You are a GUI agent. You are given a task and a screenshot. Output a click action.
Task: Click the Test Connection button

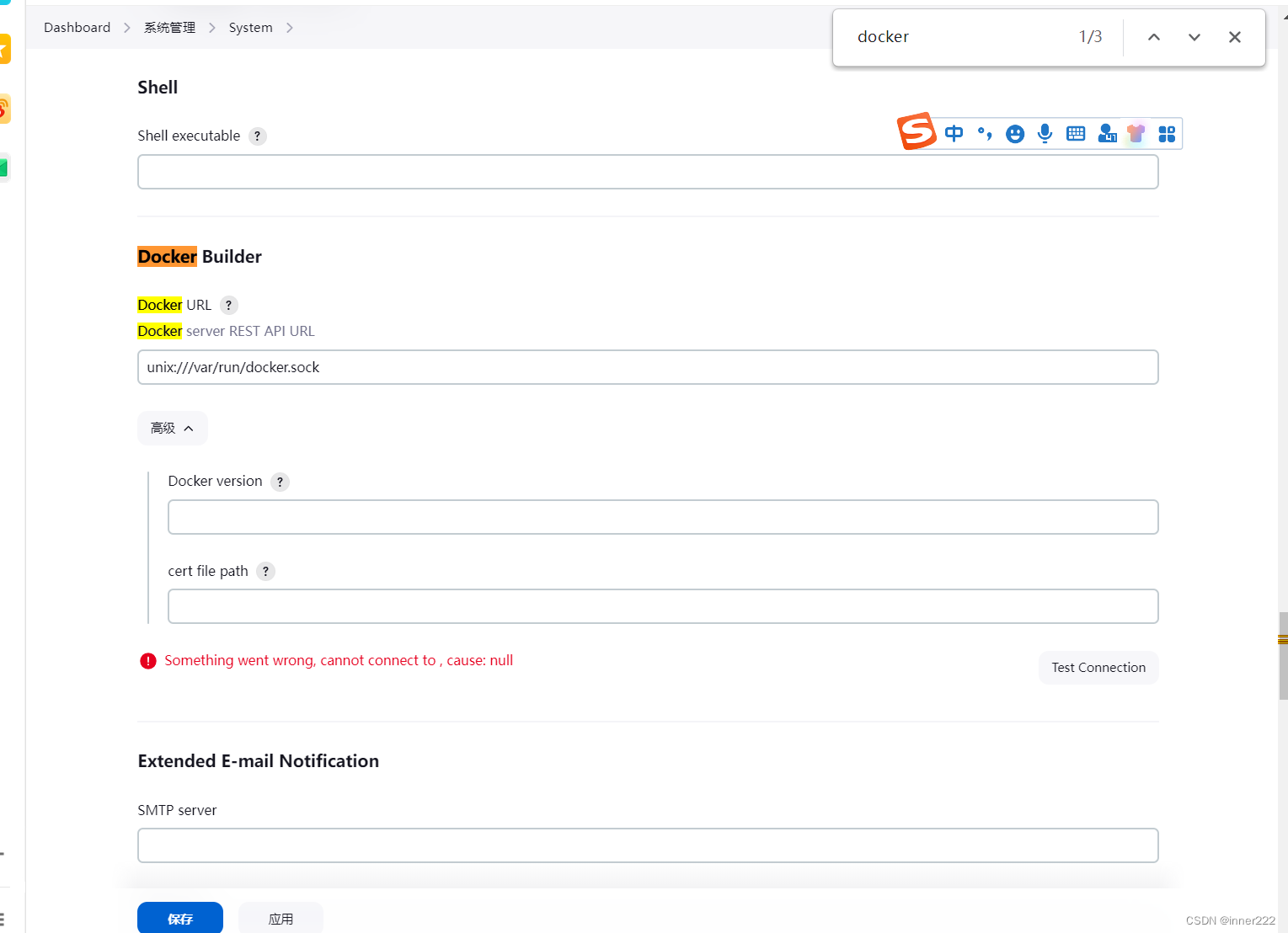click(1098, 668)
